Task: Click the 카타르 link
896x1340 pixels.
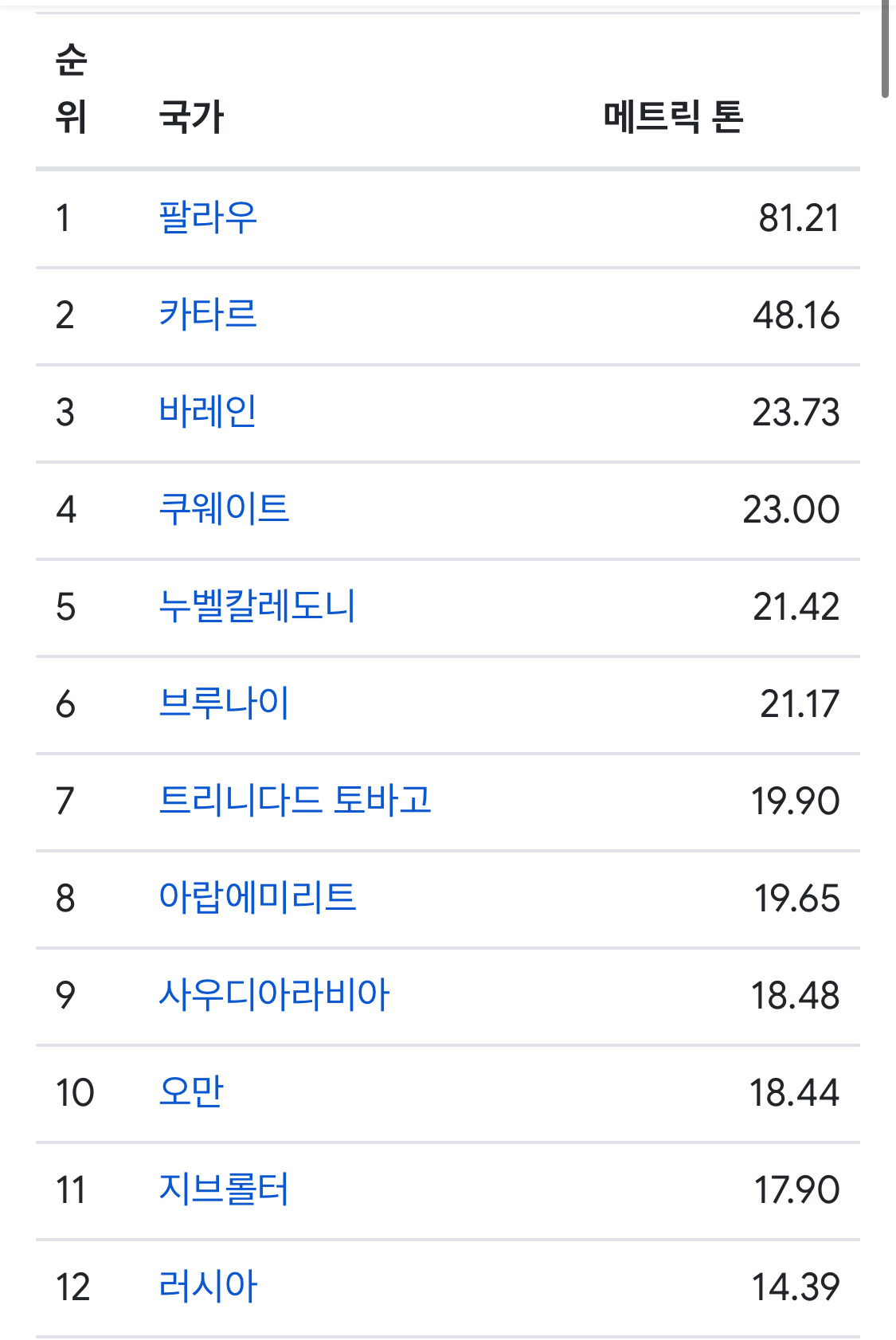Action: click(x=208, y=315)
